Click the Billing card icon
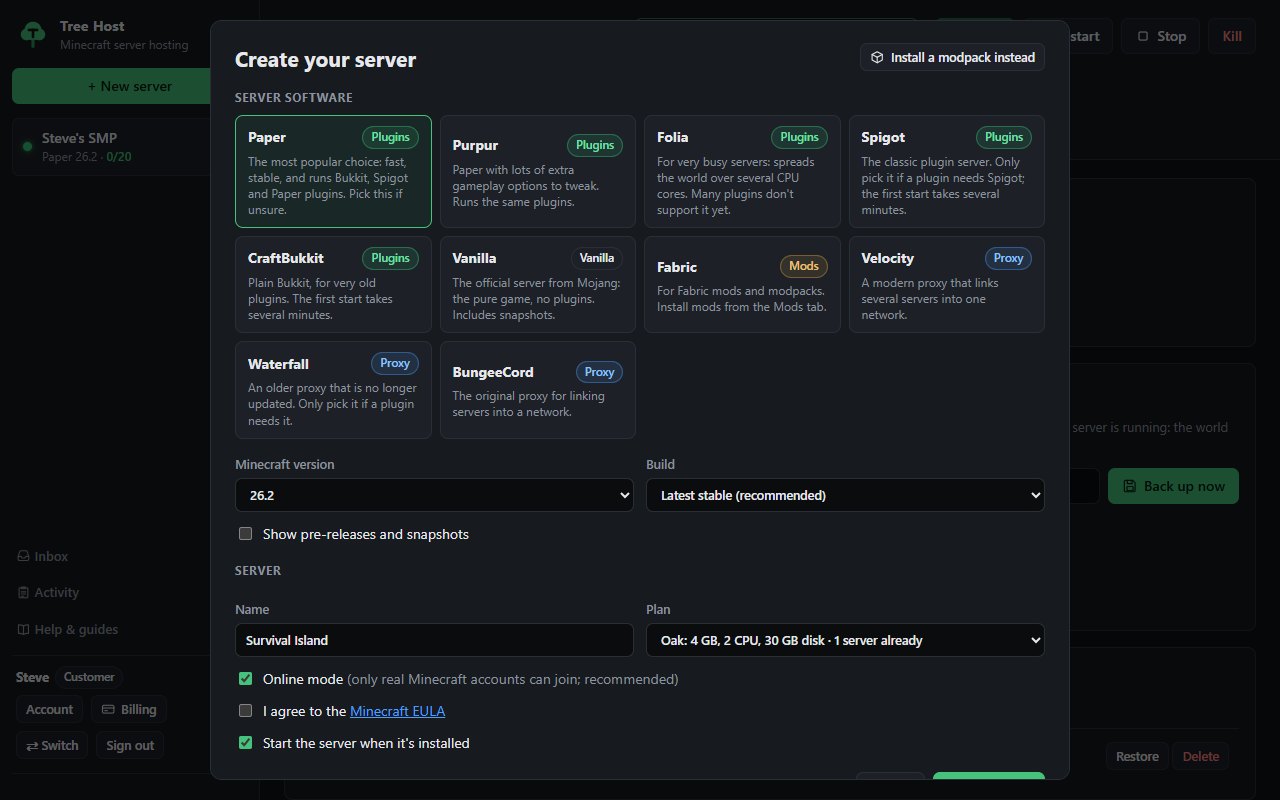Screen dimensions: 1280x800 pos(108,709)
